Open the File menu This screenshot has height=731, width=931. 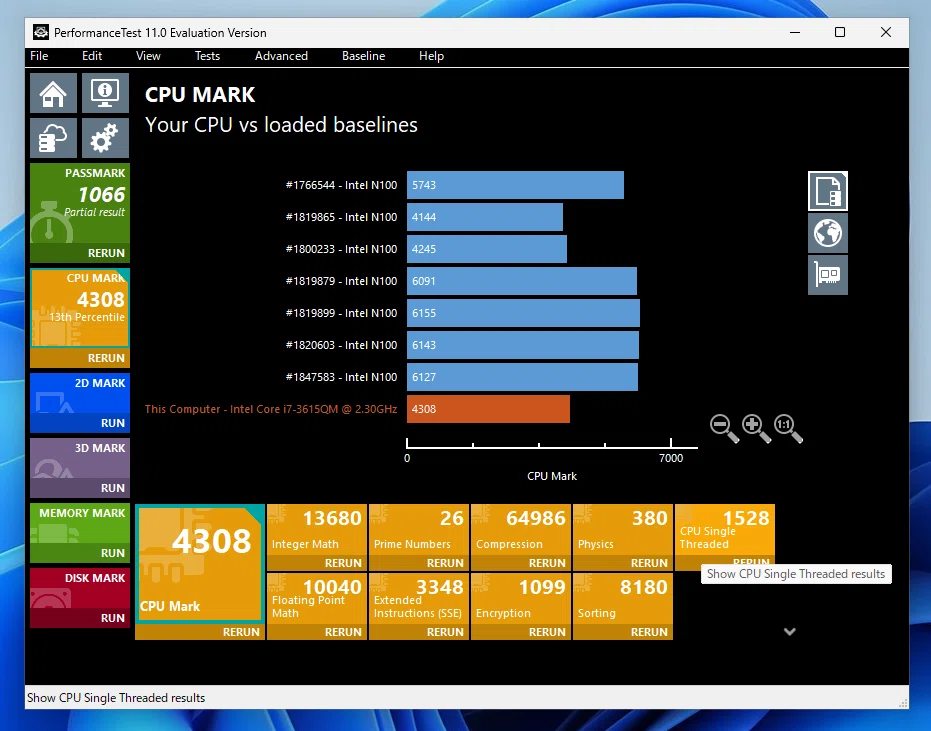(39, 56)
